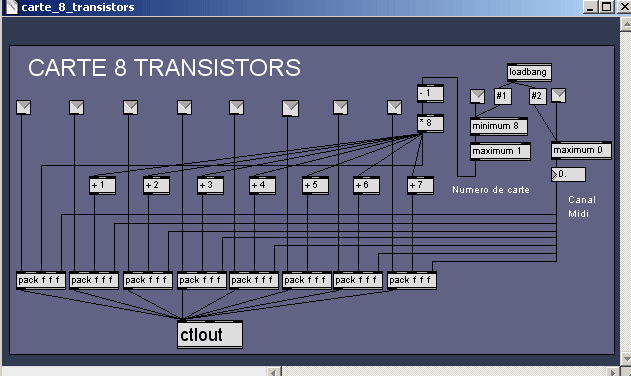
Task: Select the sixth pack f f f object
Action: tap(307, 280)
